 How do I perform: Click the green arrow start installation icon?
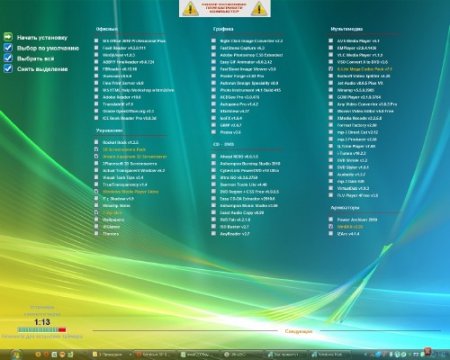8,37
